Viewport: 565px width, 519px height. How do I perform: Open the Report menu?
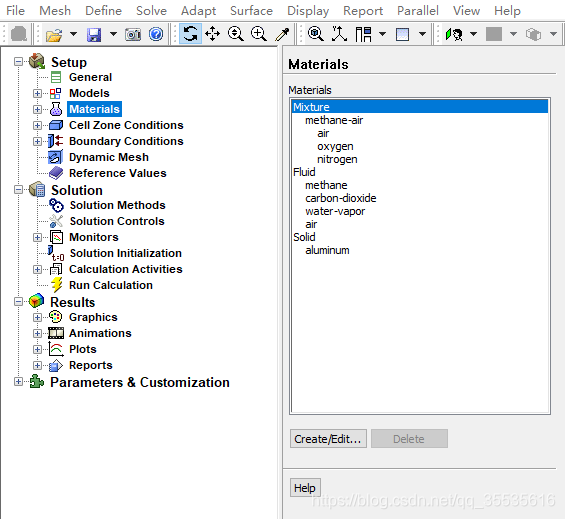coord(363,11)
